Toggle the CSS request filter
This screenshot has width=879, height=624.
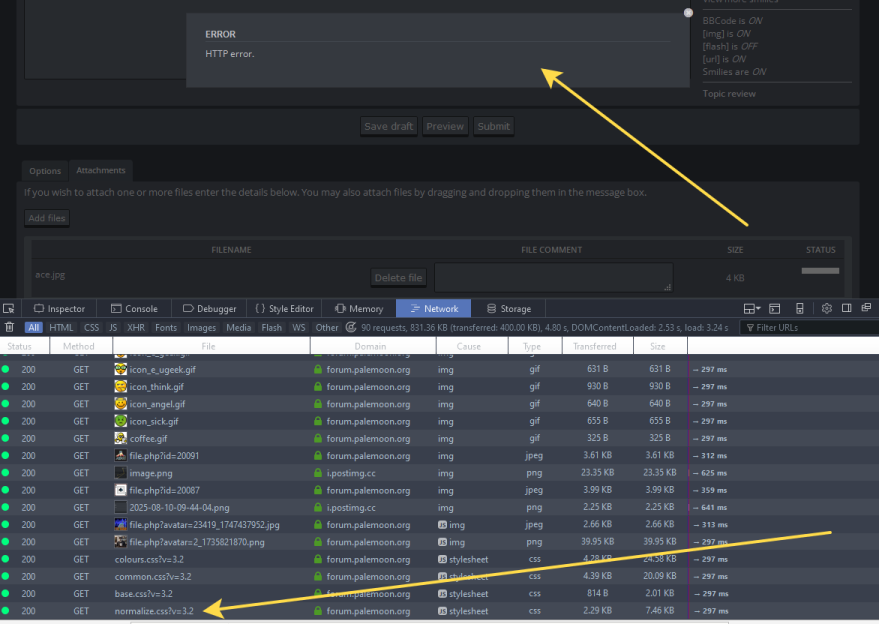click(91, 327)
